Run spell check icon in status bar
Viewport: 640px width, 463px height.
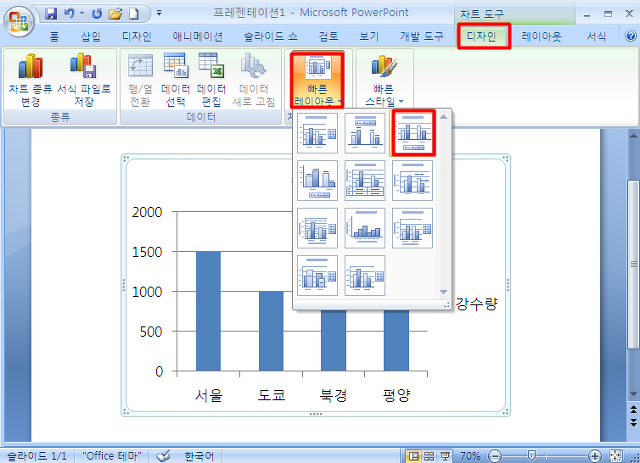point(164,456)
